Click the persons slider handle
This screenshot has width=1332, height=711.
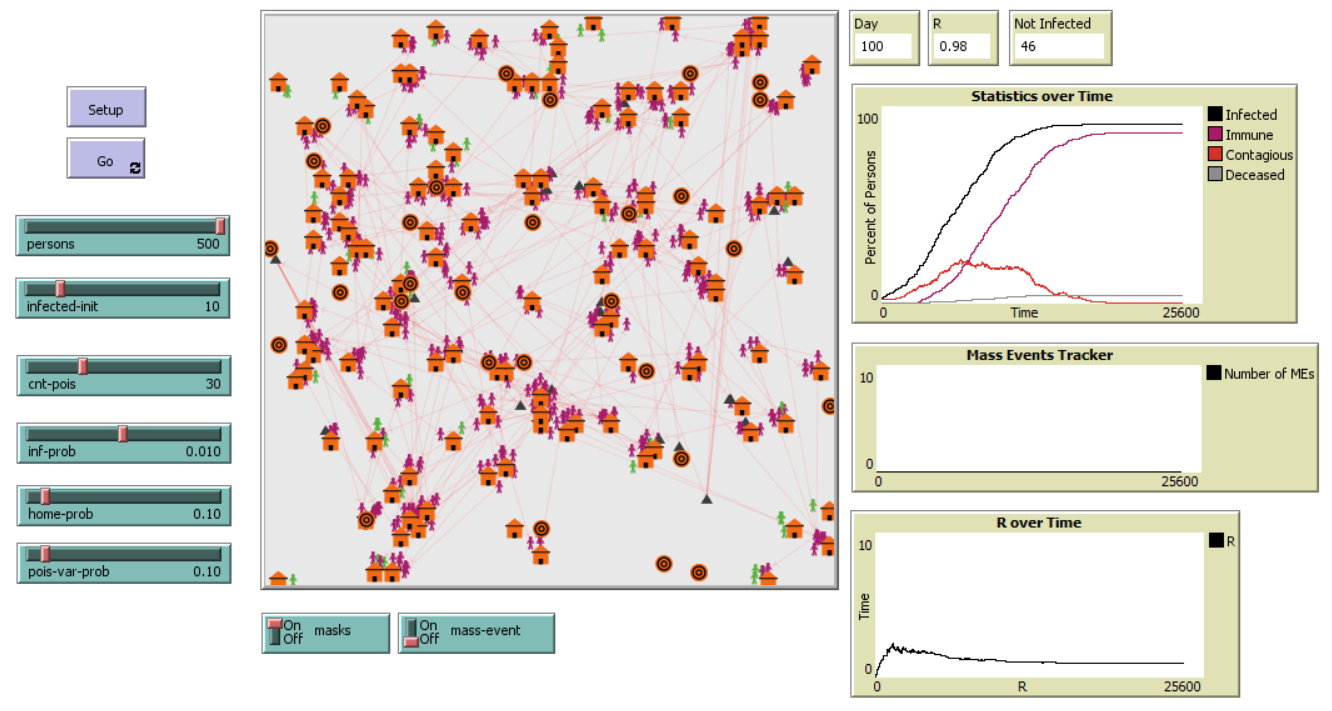pos(221,226)
